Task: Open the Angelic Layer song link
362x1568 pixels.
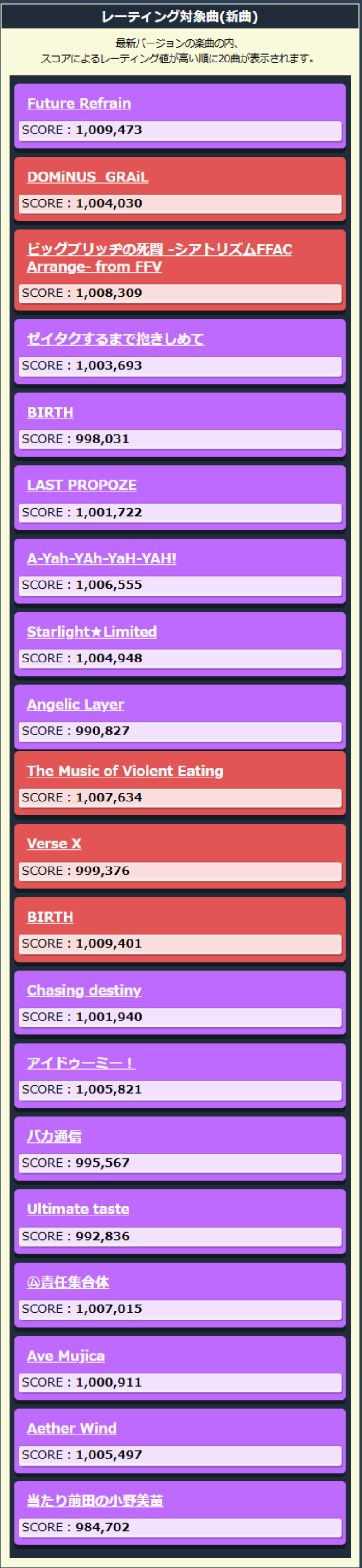Action: 76,704
